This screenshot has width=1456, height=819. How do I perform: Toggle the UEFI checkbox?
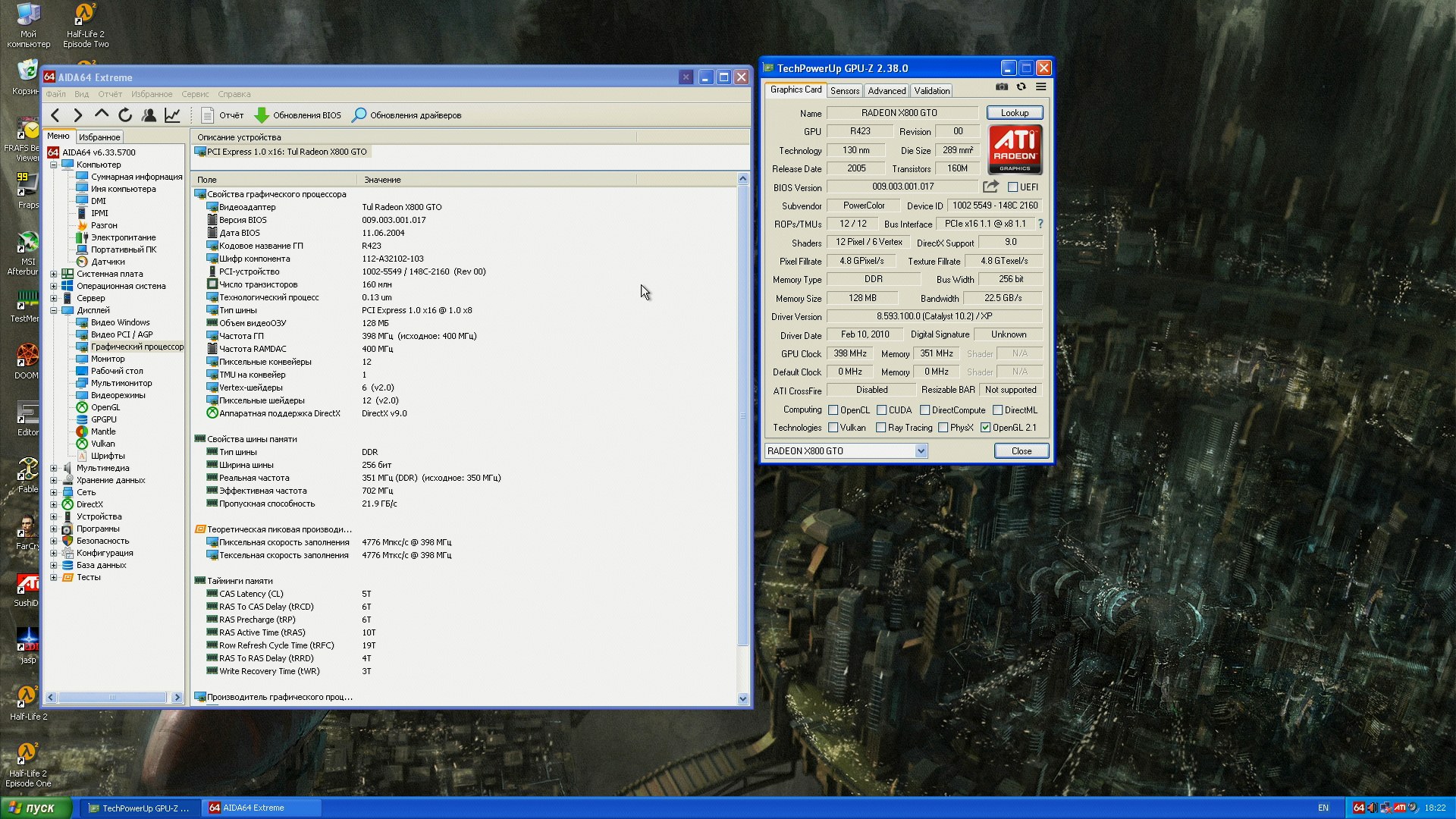pyautogui.click(x=1013, y=187)
